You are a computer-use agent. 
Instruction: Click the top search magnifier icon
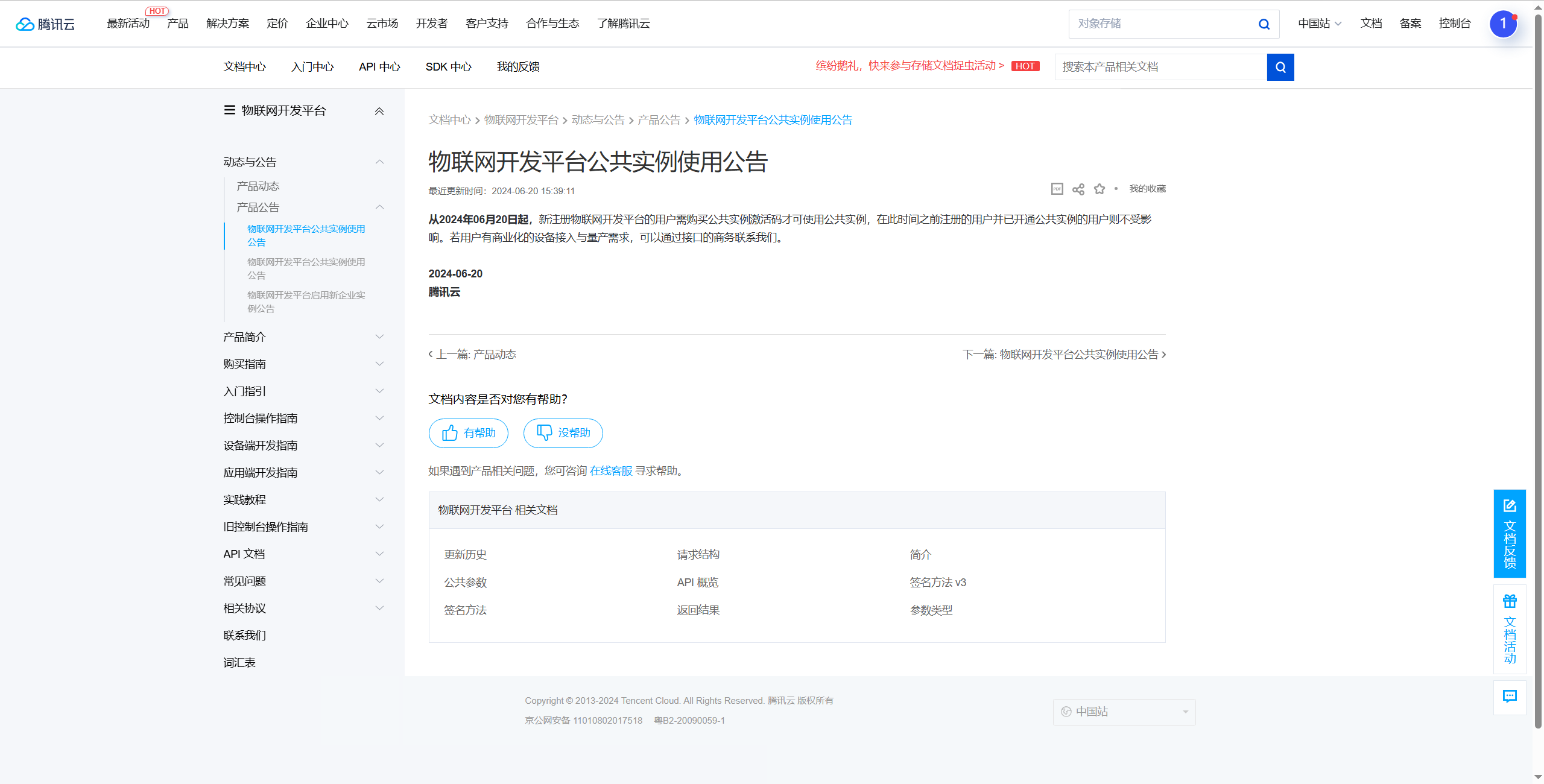coord(1264,24)
